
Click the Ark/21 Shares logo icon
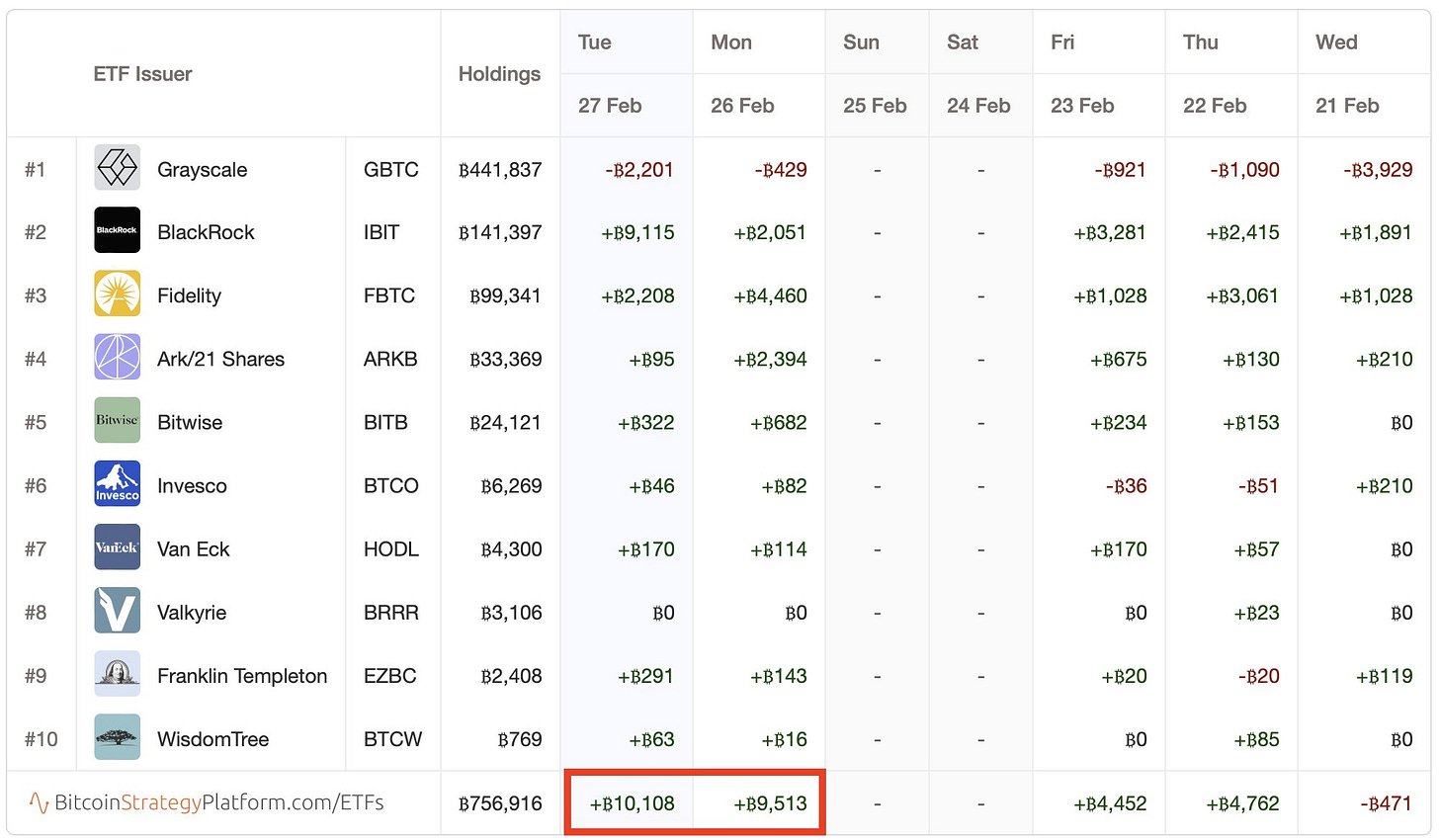pyautogui.click(x=117, y=357)
